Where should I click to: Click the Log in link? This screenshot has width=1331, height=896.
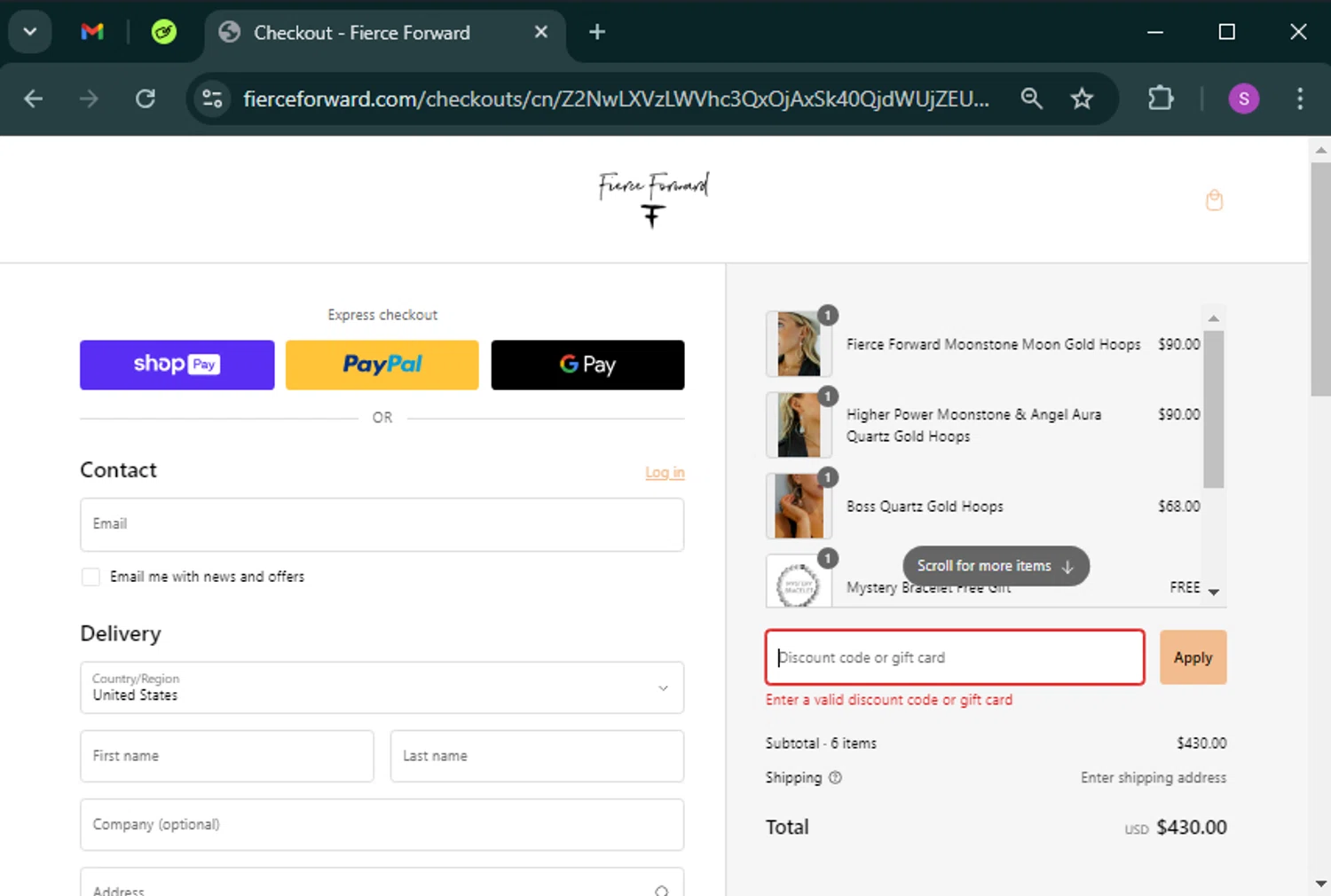[x=665, y=472]
